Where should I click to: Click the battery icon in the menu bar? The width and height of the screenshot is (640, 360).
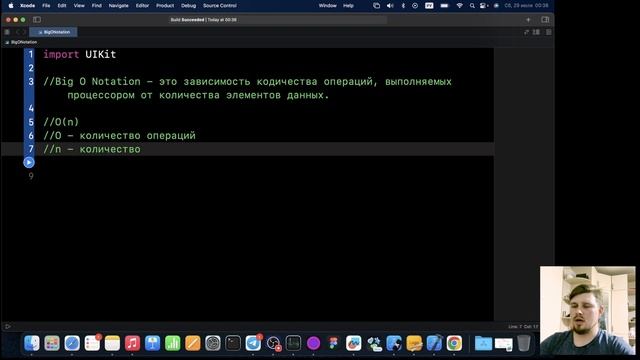click(x=444, y=6)
